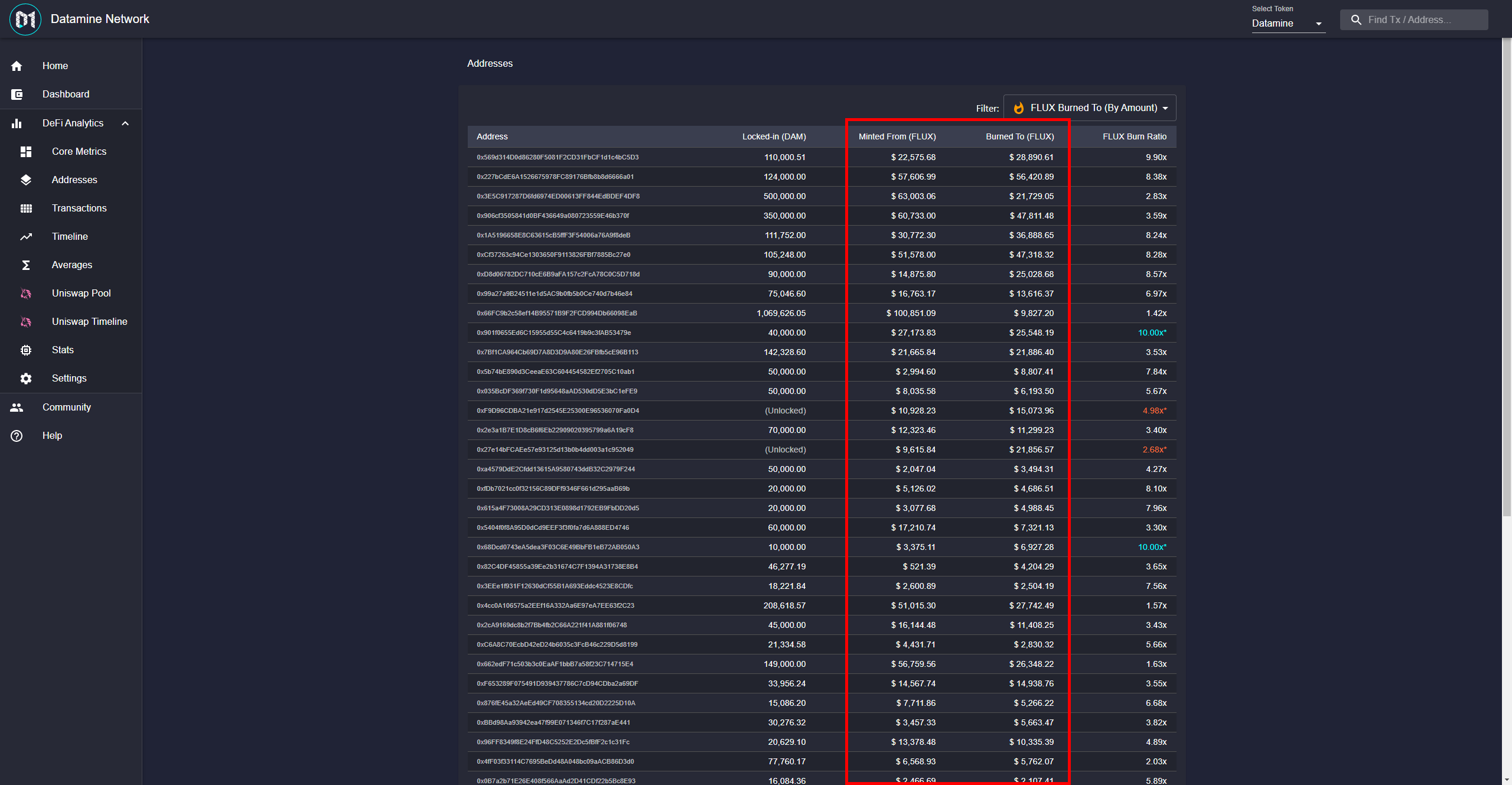Open address 0x4cc0A106575a2EEf16A332Aa6E97eA7EE63f2C23

pyautogui.click(x=555, y=605)
